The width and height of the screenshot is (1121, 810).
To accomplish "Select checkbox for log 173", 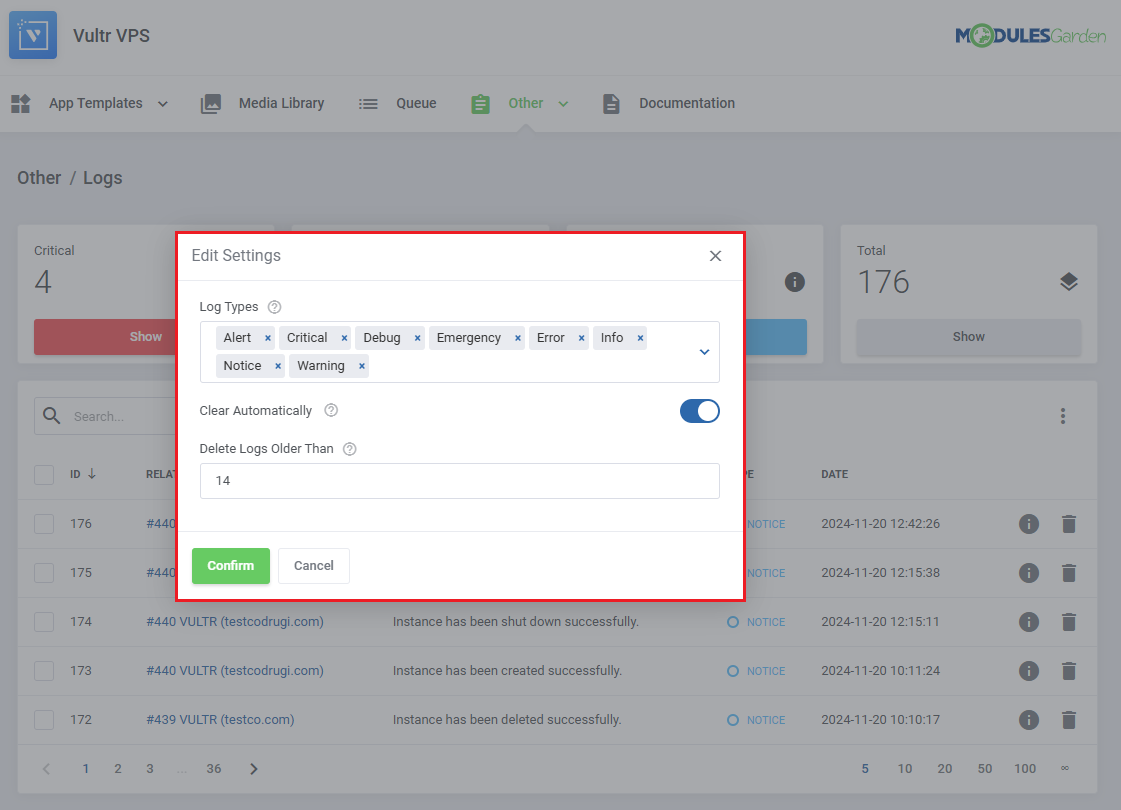I will [x=44, y=671].
